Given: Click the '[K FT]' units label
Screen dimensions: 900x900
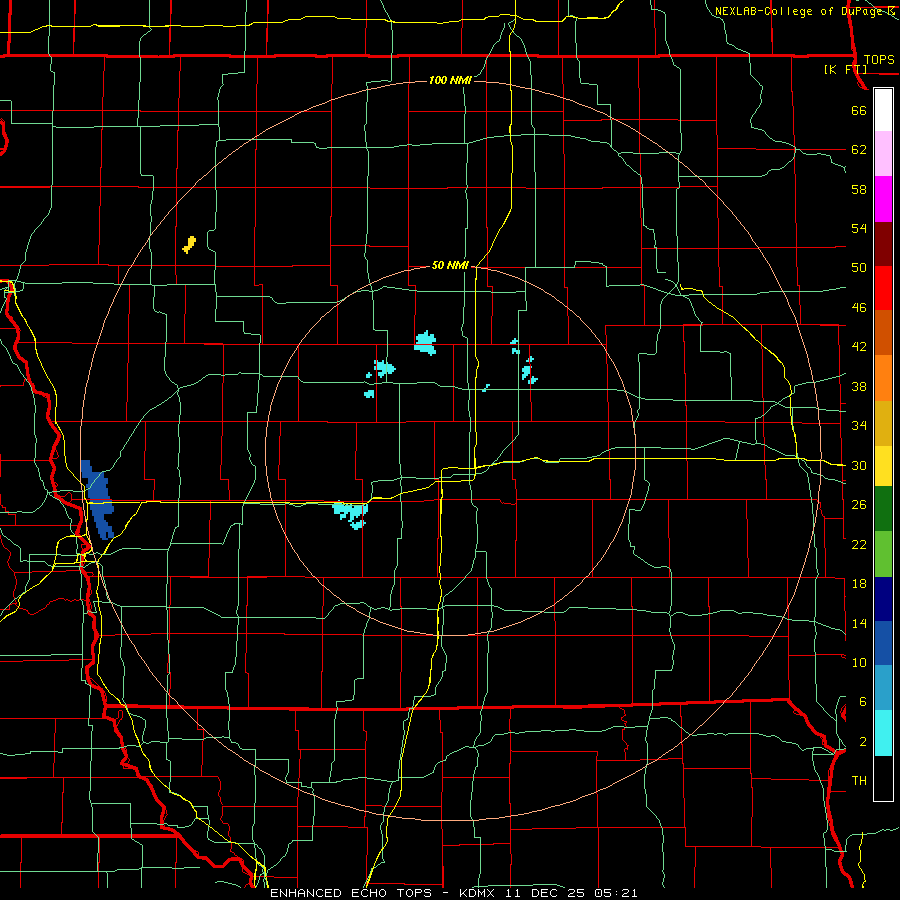Looking at the screenshot, I should (x=845, y=69).
